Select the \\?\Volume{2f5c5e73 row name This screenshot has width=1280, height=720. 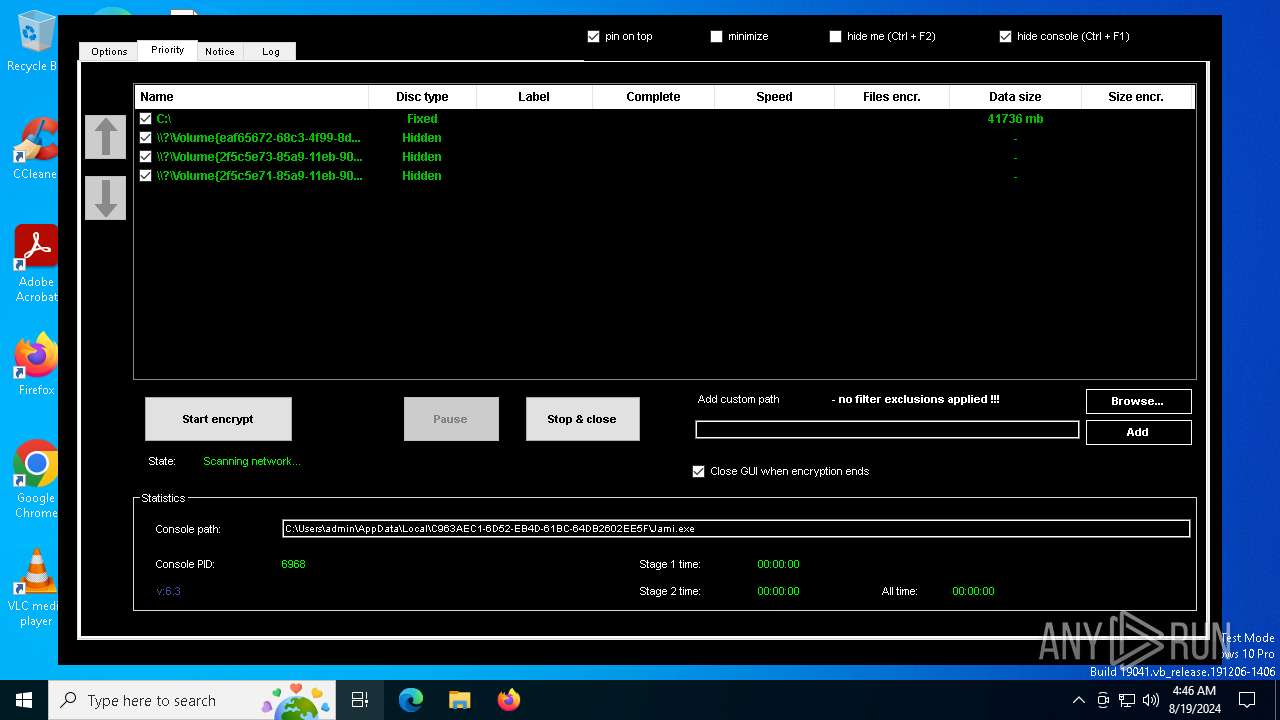(260, 156)
